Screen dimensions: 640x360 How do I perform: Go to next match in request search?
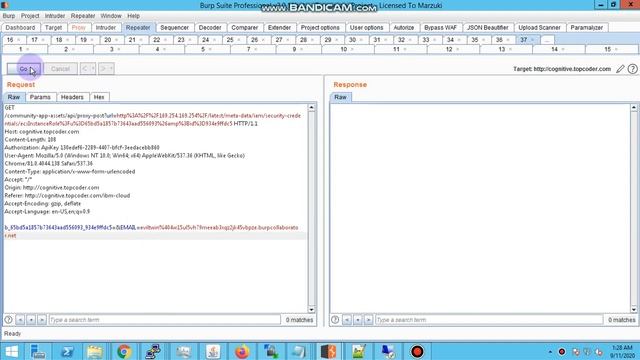42,320
